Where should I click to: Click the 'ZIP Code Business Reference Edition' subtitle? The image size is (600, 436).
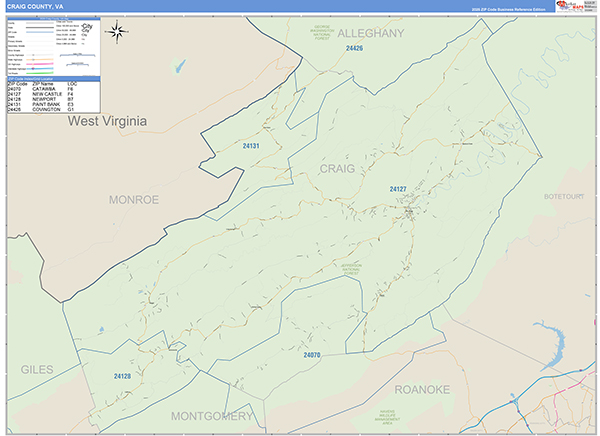[508, 10]
